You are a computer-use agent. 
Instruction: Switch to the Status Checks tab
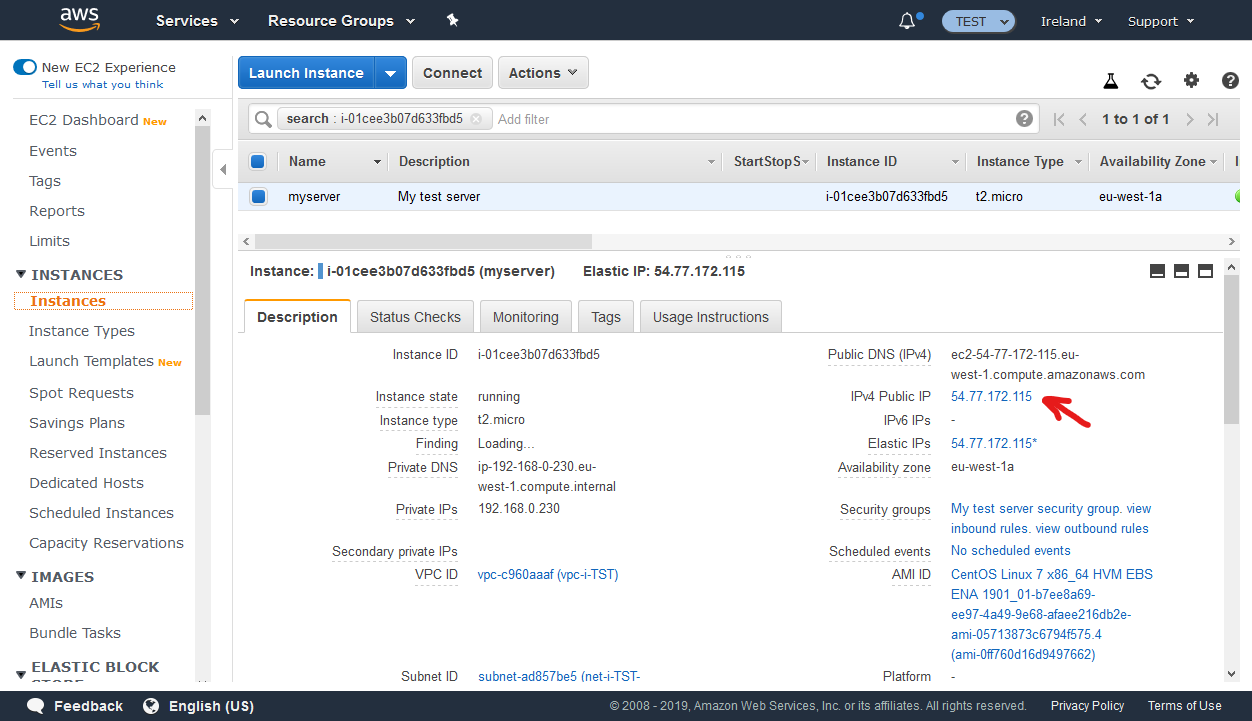(x=415, y=317)
